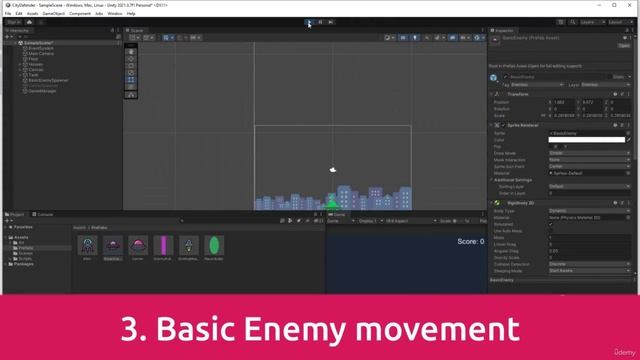Open the Unity cloud services icon
Screen dimensions: 640x360
[x=29, y=22]
